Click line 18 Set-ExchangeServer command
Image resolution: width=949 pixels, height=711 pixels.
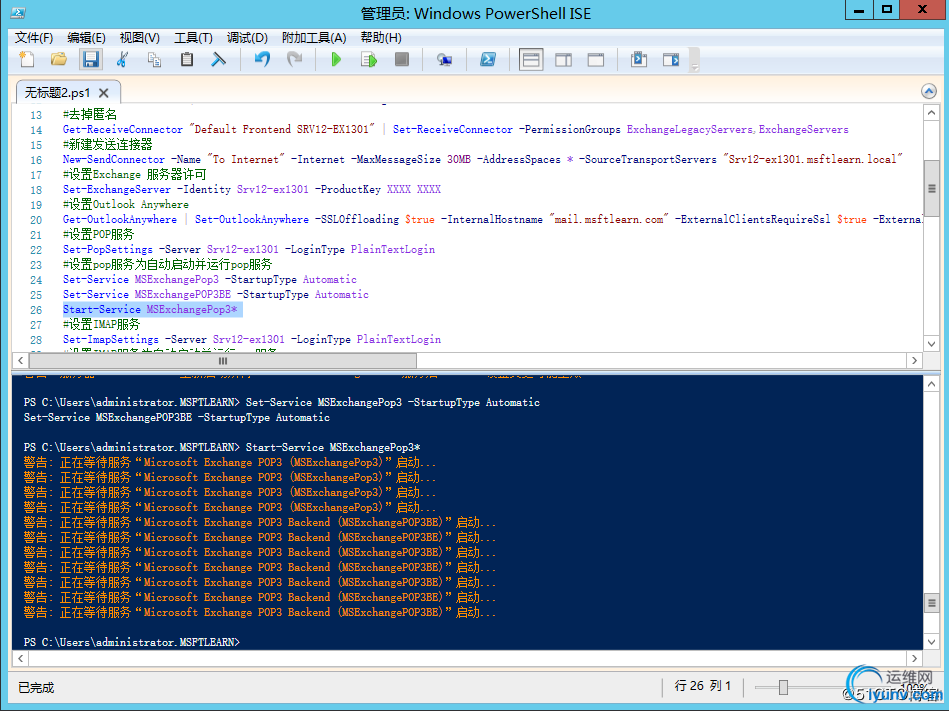click(252, 189)
